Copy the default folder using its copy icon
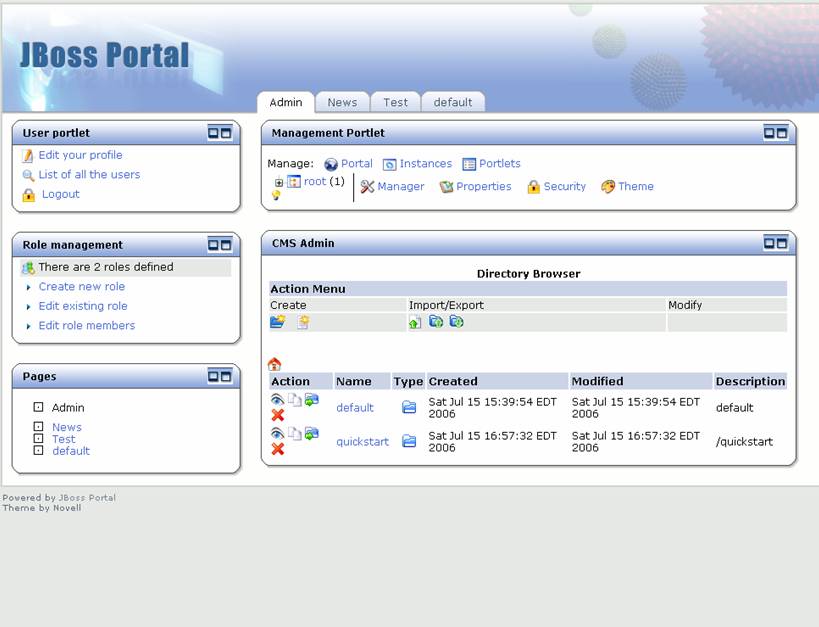The height and width of the screenshot is (627, 819). coord(295,400)
